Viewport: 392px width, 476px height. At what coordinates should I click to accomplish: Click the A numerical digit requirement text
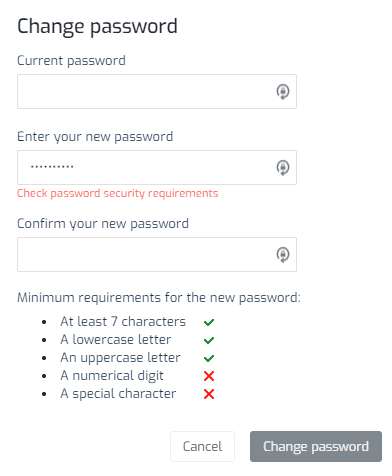pyautogui.click(x=112, y=376)
